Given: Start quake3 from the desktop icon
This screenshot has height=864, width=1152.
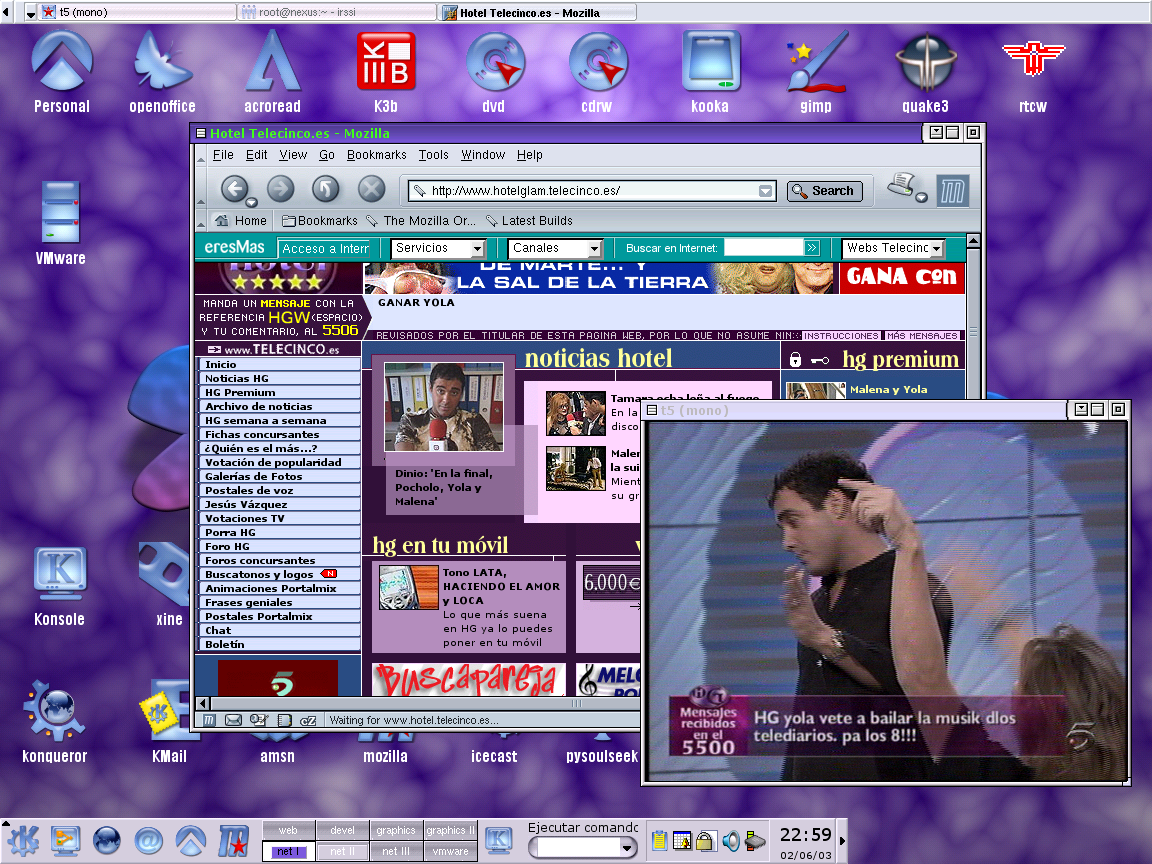Looking at the screenshot, I should [x=926, y=72].
